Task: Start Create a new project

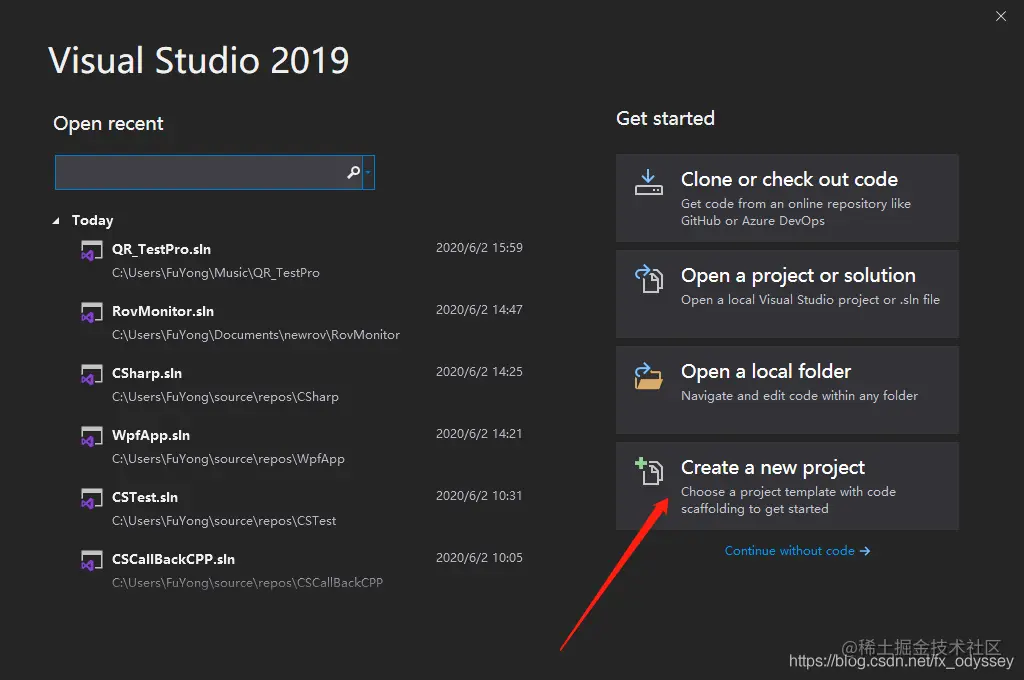Action: (x=787, y=486)
